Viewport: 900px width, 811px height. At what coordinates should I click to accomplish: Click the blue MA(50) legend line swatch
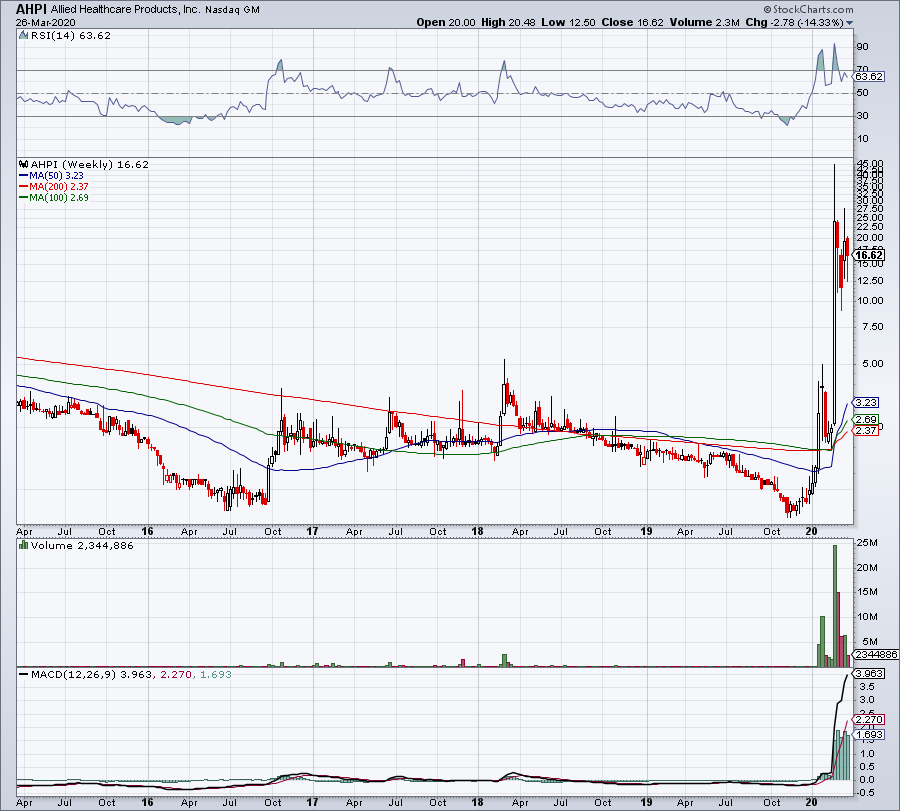[x=24, y=176]
